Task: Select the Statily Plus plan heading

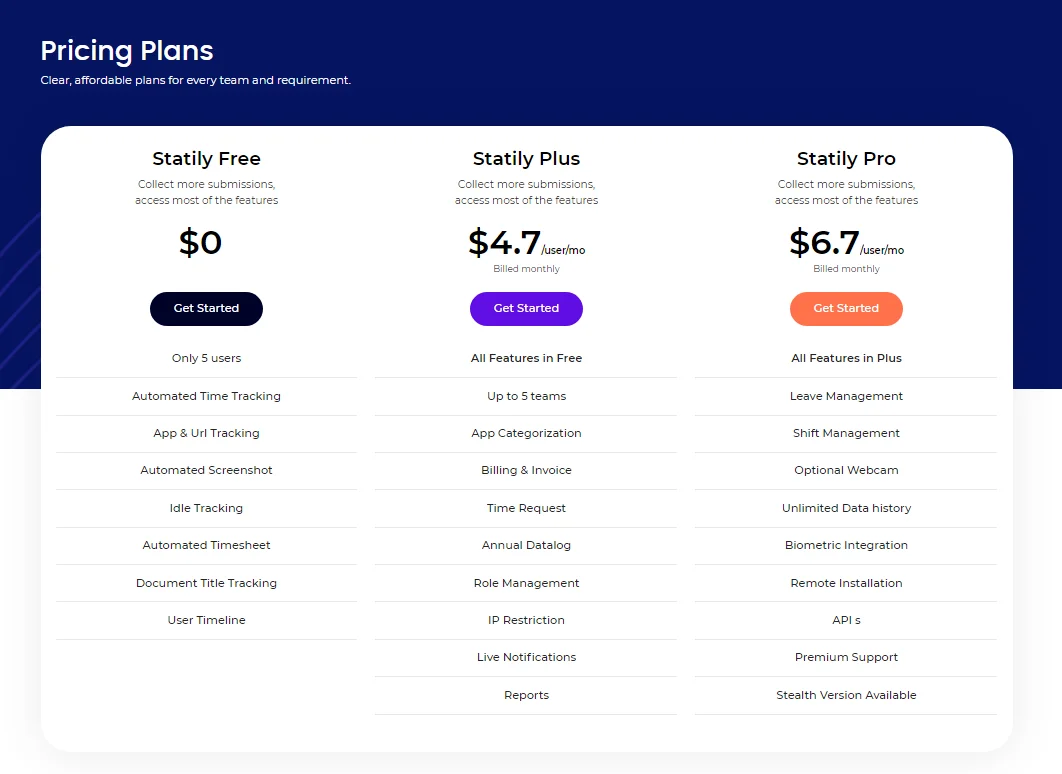Action: [526, 158]
